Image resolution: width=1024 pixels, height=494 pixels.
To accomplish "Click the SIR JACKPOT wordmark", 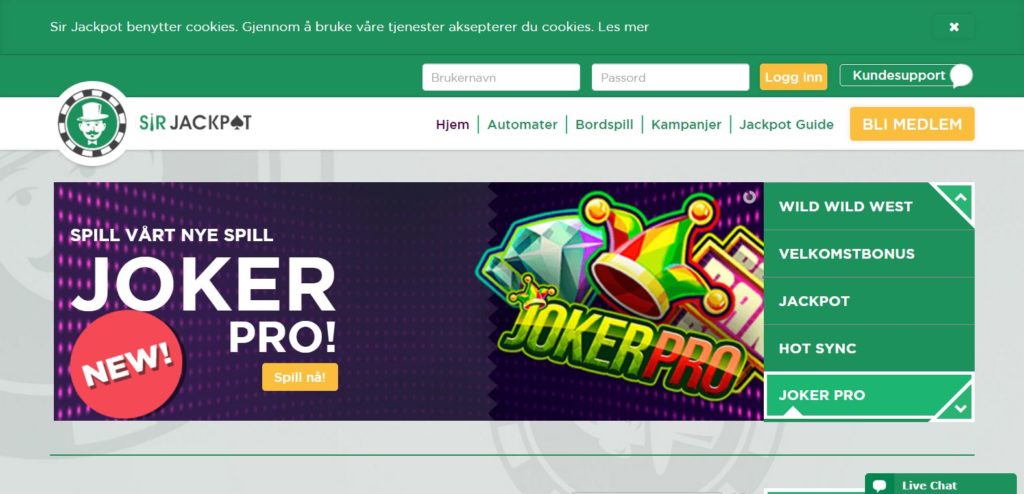I will [x=195, y=123].
